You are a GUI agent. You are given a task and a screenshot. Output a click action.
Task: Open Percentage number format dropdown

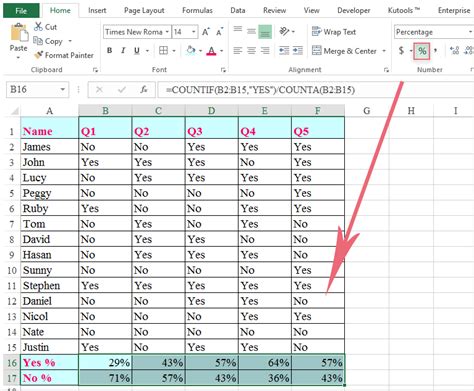click(x=470, y=32)
